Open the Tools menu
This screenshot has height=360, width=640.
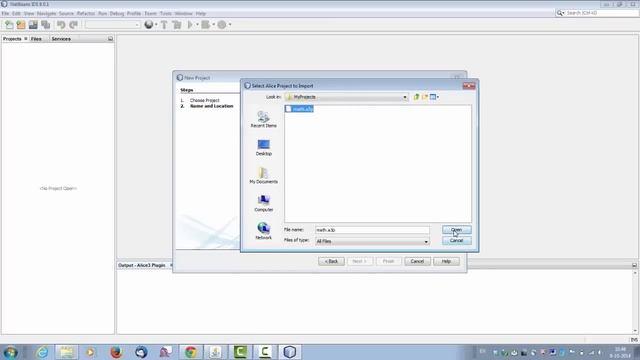pos(166,13)
